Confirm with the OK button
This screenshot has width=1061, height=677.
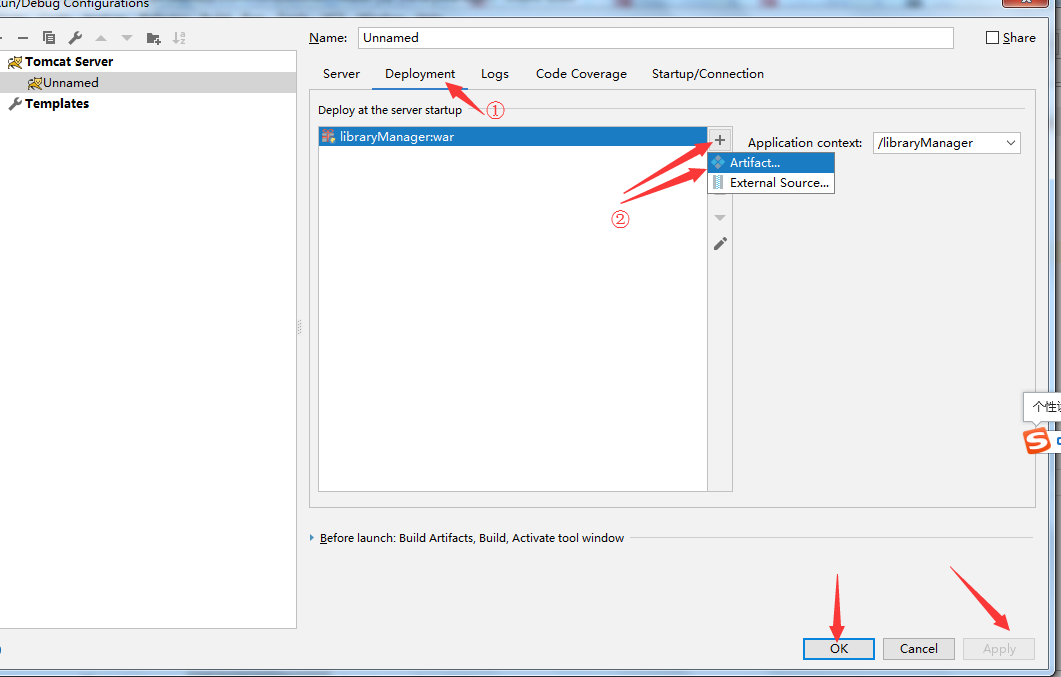839,649
